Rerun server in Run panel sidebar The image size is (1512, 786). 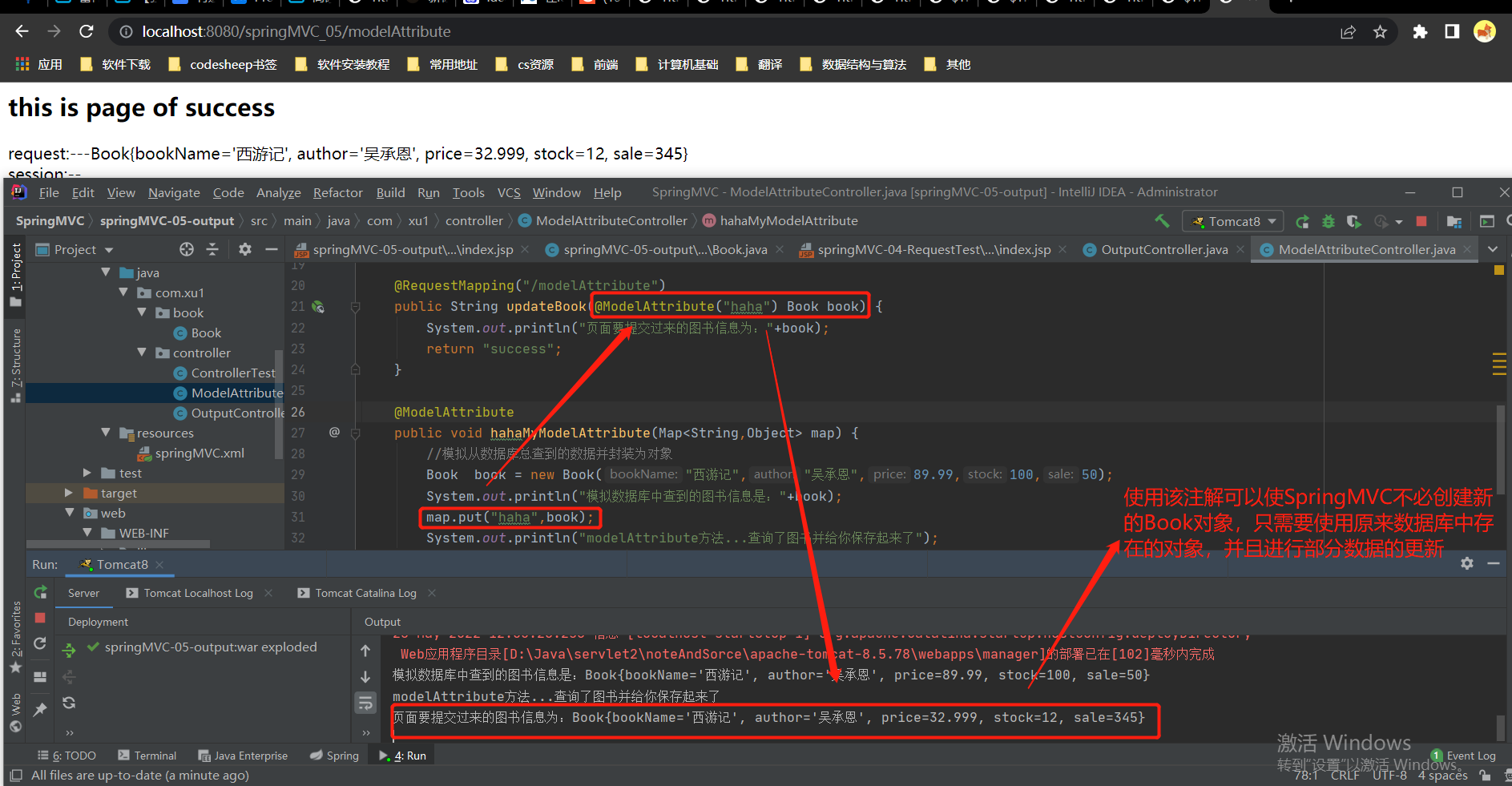(x=40, y=592)
